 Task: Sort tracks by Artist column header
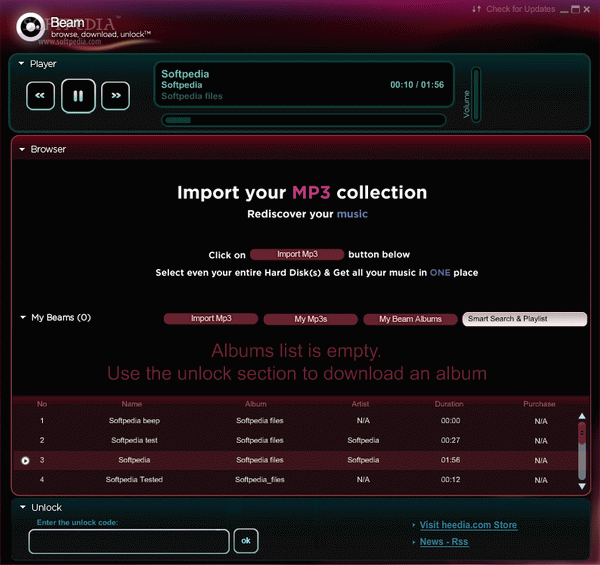(360, 404)
